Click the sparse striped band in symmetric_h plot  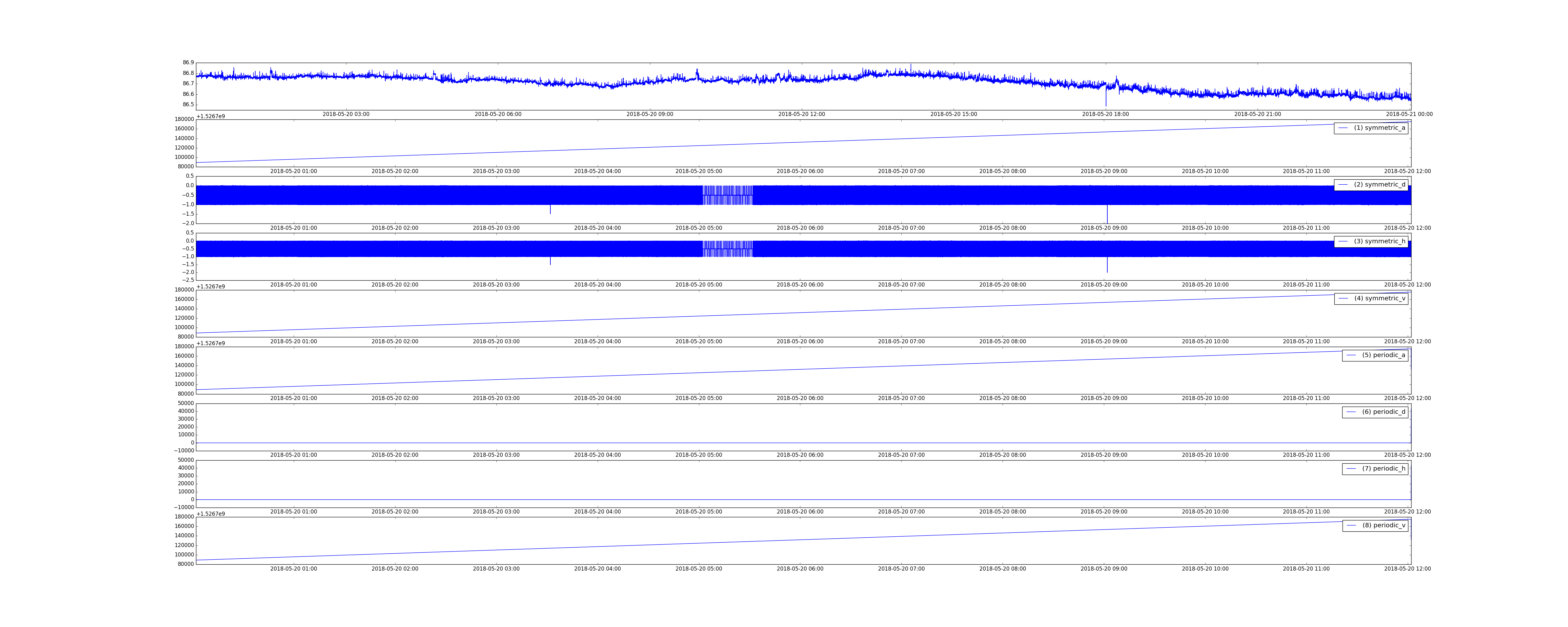pos(728,249)
